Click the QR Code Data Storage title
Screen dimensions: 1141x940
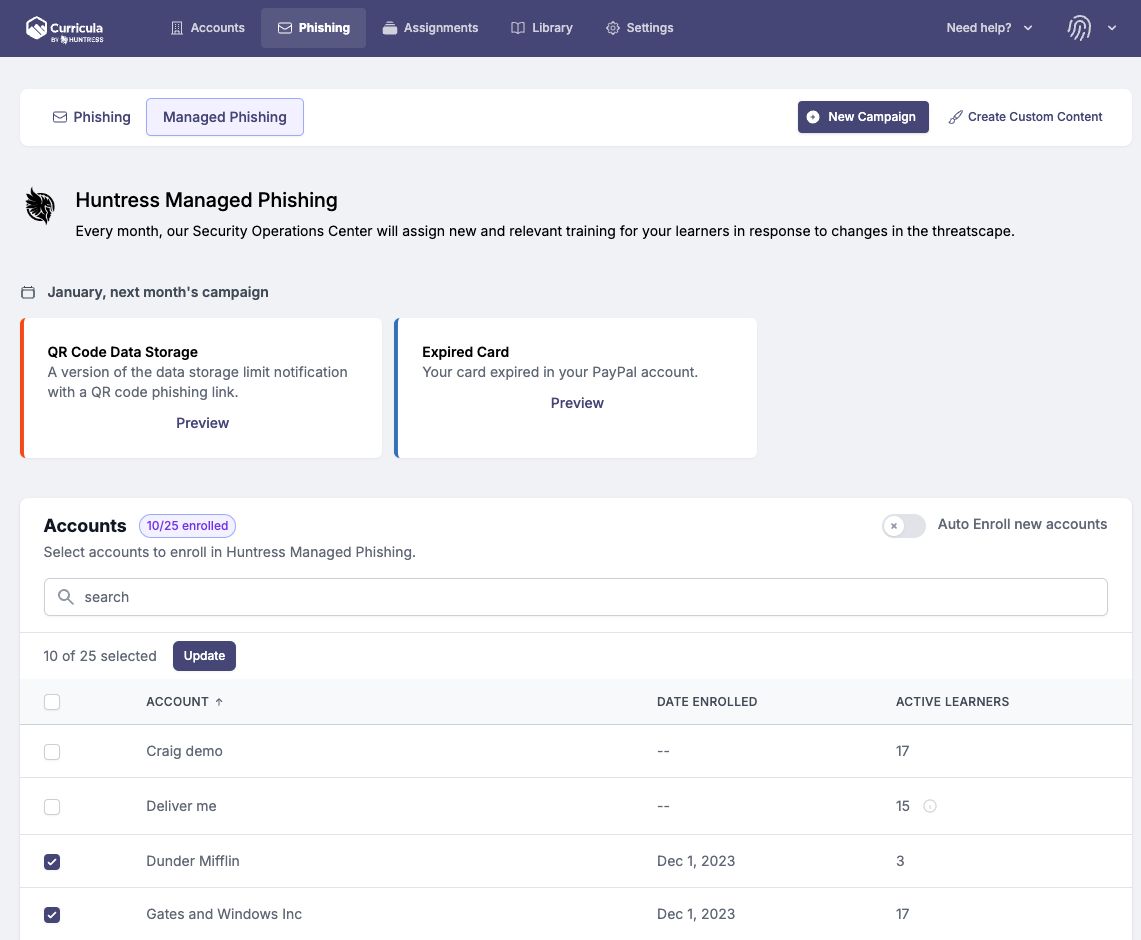pos(122,352)
